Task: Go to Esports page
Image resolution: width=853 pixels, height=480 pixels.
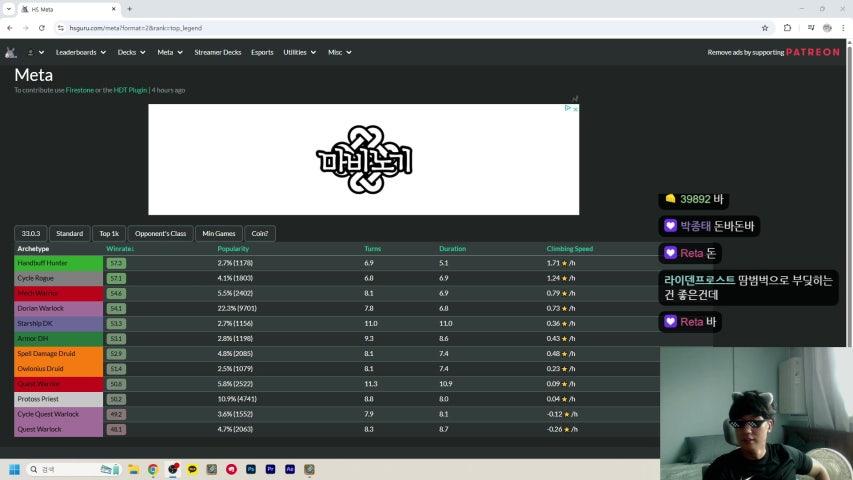Action: coord(262,52)
